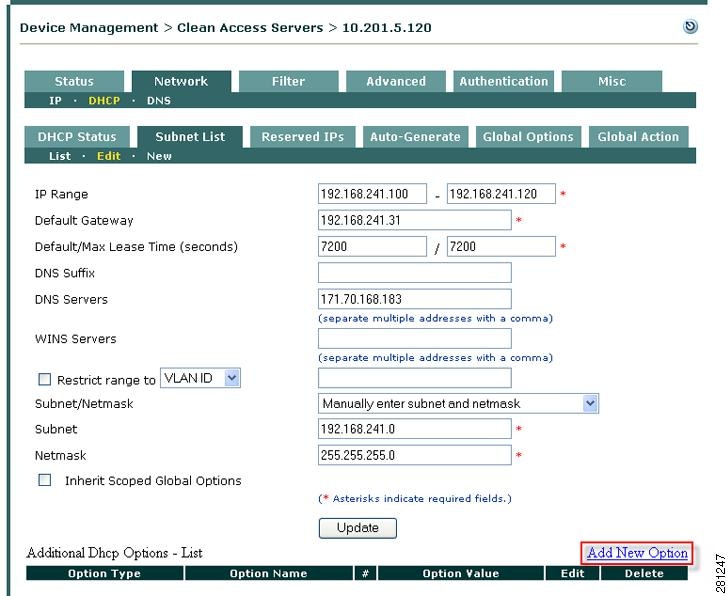Choose the IP submenu item
The width and height of the screenshot is (728, 596).
(55, 100)
